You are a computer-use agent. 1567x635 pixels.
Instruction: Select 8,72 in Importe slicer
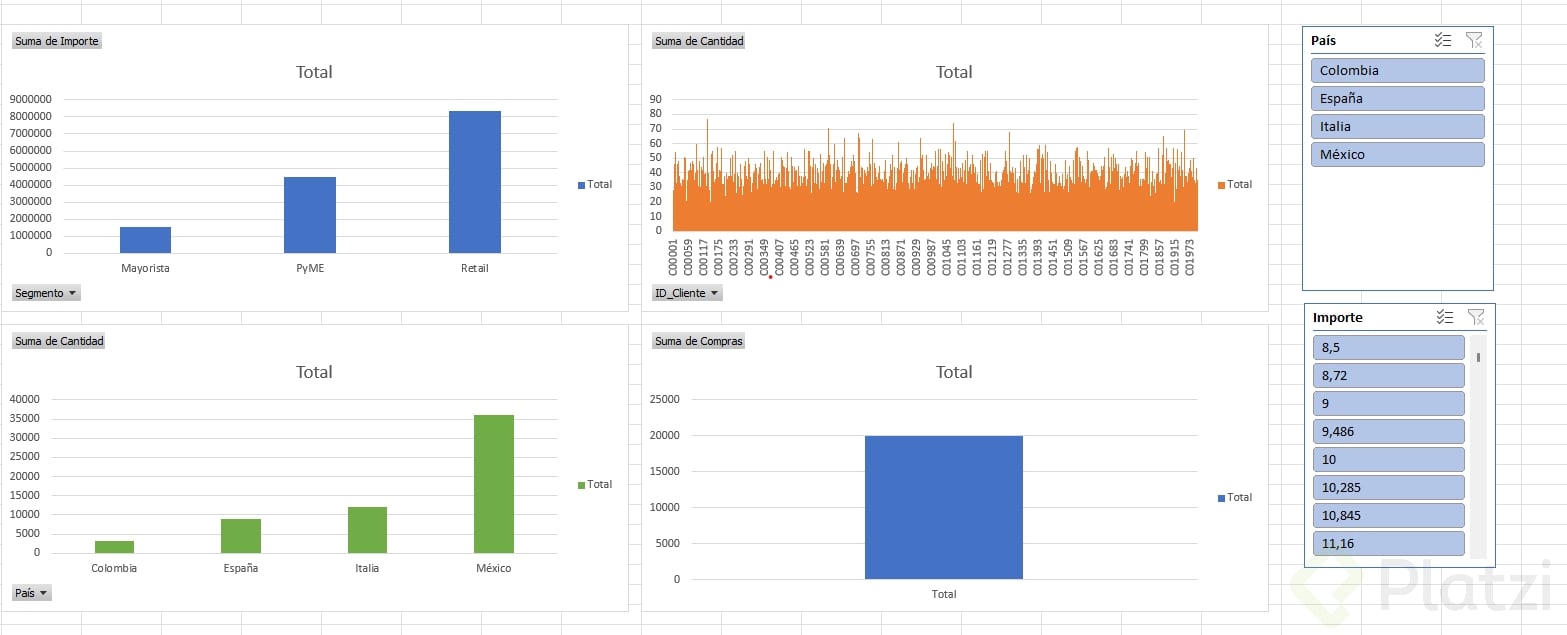[x=1388, y=375]
